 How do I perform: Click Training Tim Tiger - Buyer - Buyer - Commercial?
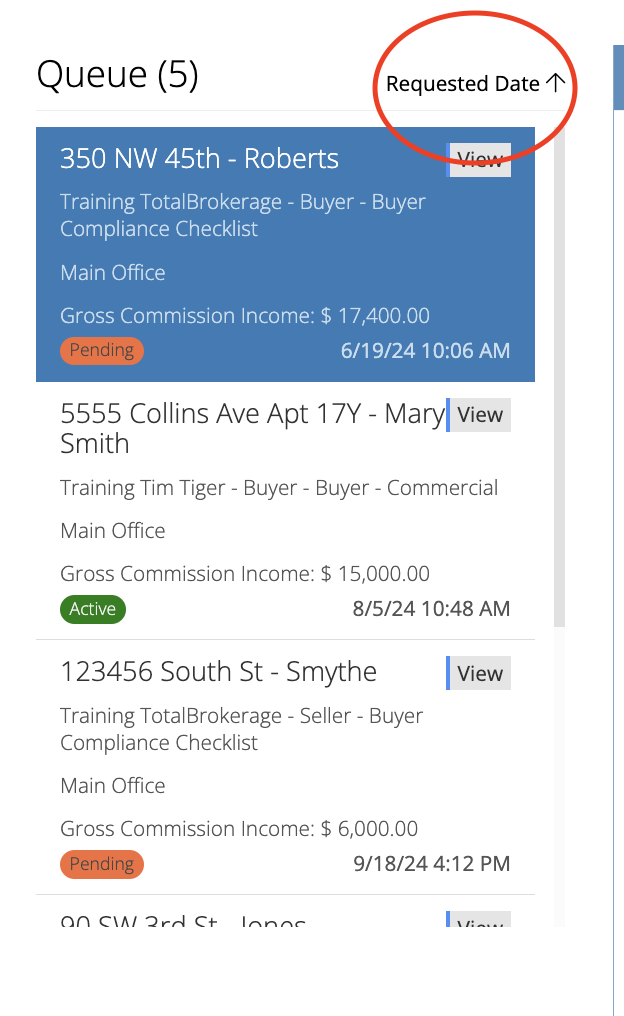point(279,488)
